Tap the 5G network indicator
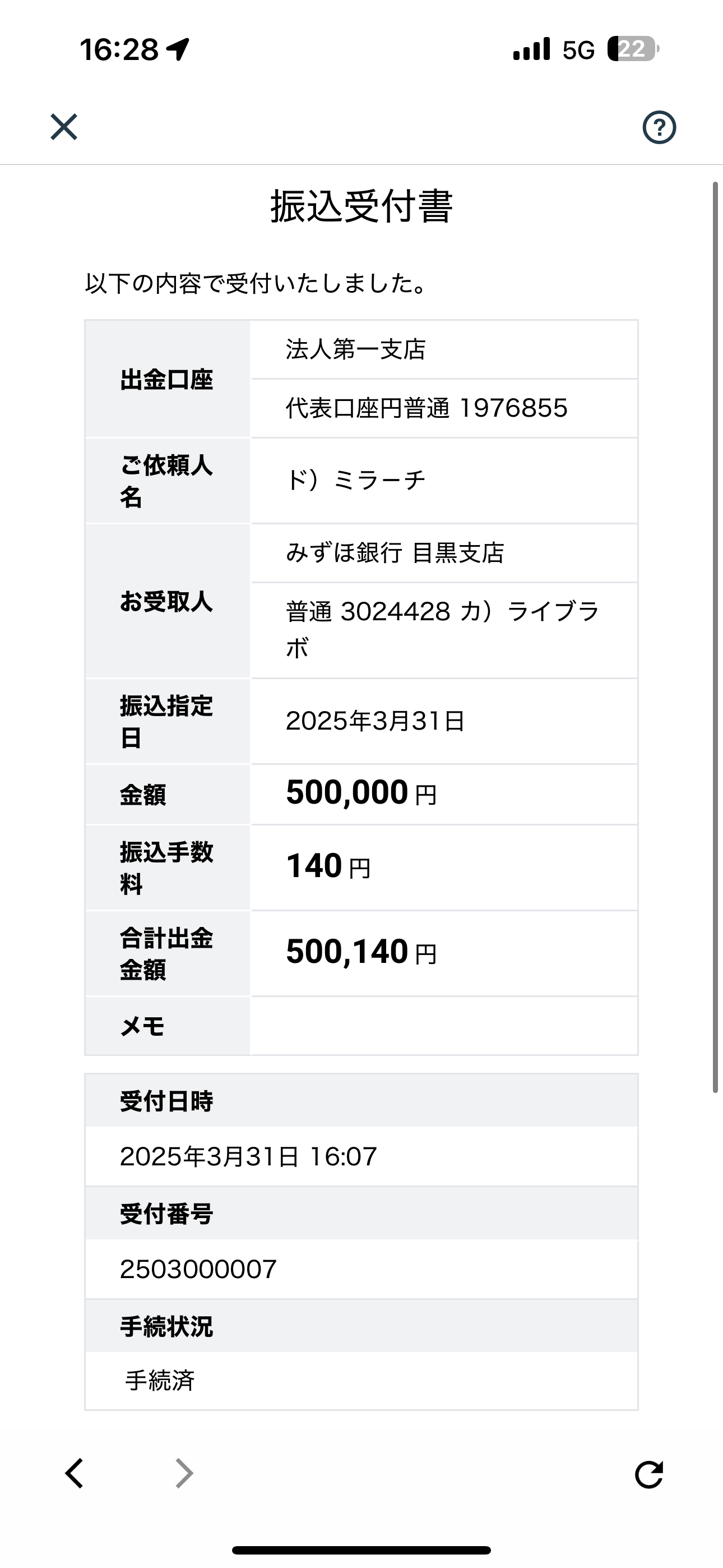This screenshot has height=1568, width=723. click(x=578, y=50)
